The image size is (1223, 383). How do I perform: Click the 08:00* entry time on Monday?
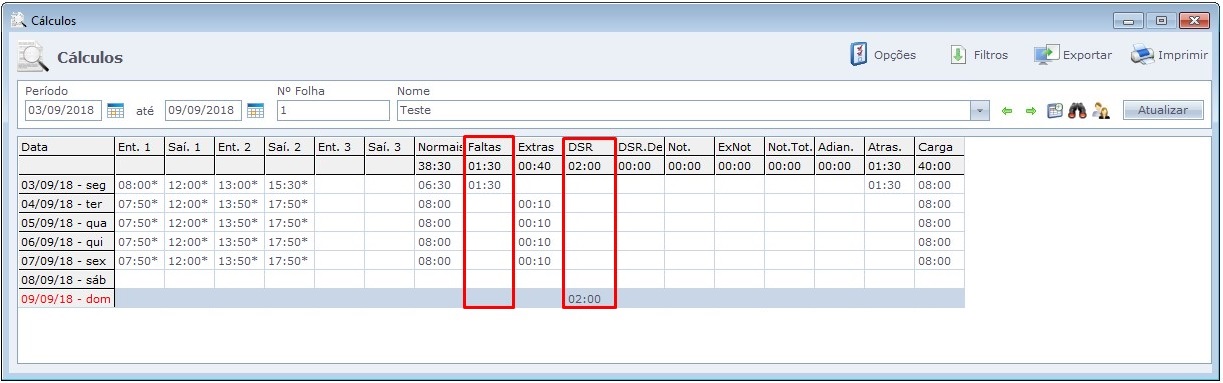[x=140, y=185]
